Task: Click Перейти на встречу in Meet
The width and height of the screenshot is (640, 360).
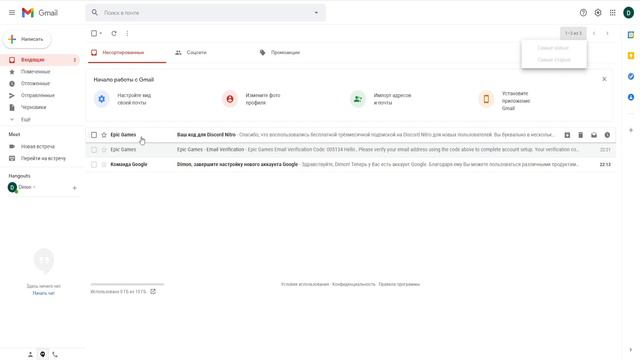Action: 43,158
